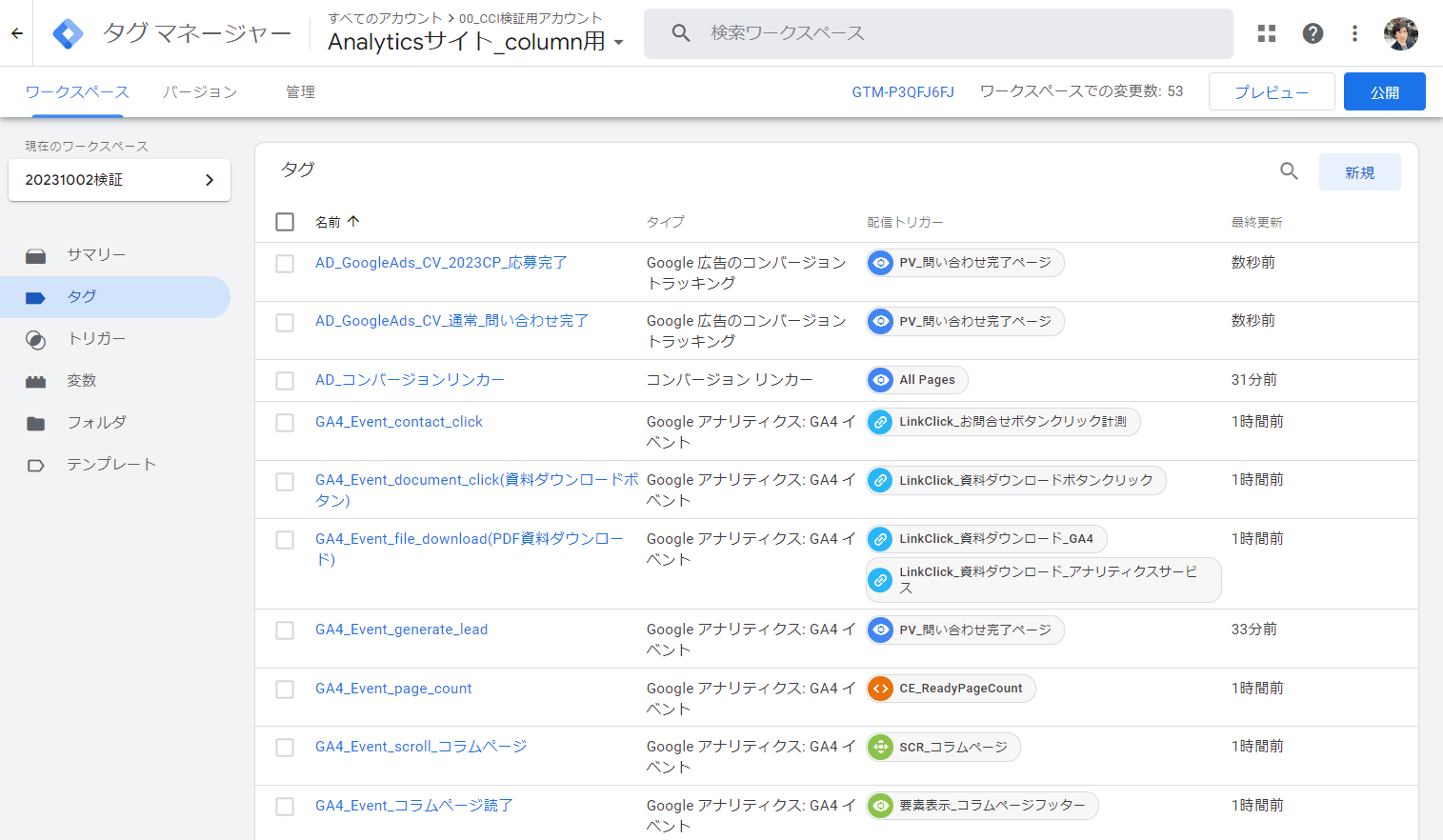
Task: Open トリガー in the sidebar menu
Action: coord(115,339)
